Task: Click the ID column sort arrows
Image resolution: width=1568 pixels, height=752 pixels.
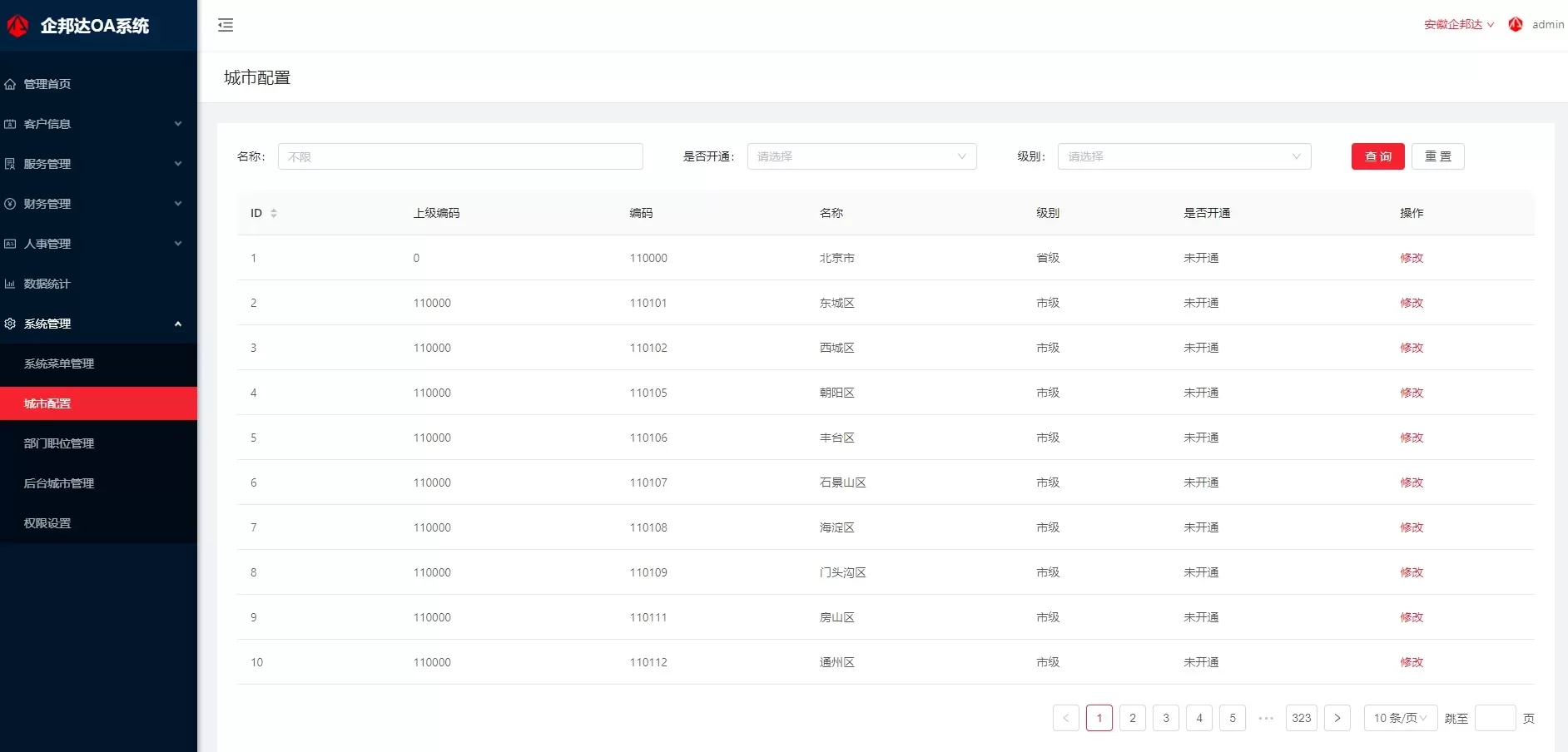Action: click(x=274, y=213)
